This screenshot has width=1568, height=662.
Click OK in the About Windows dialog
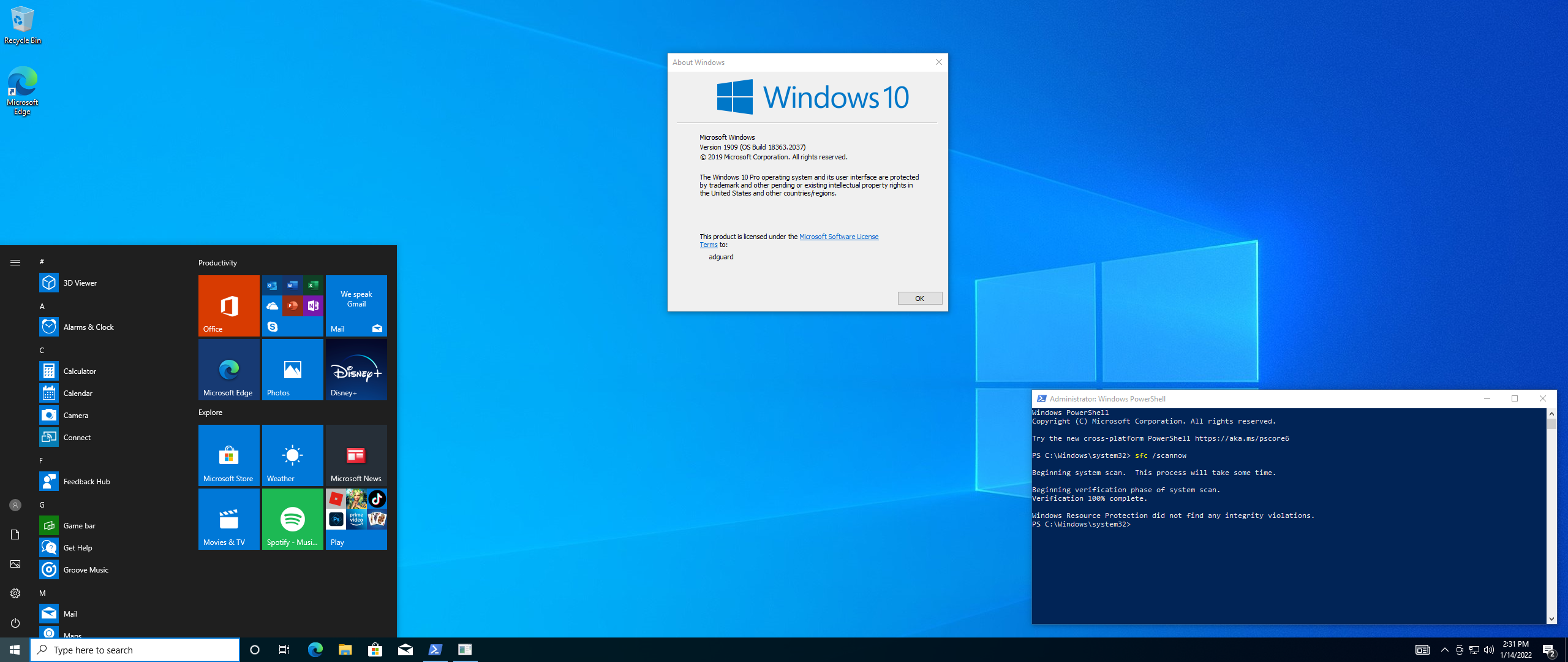[920, 299]
